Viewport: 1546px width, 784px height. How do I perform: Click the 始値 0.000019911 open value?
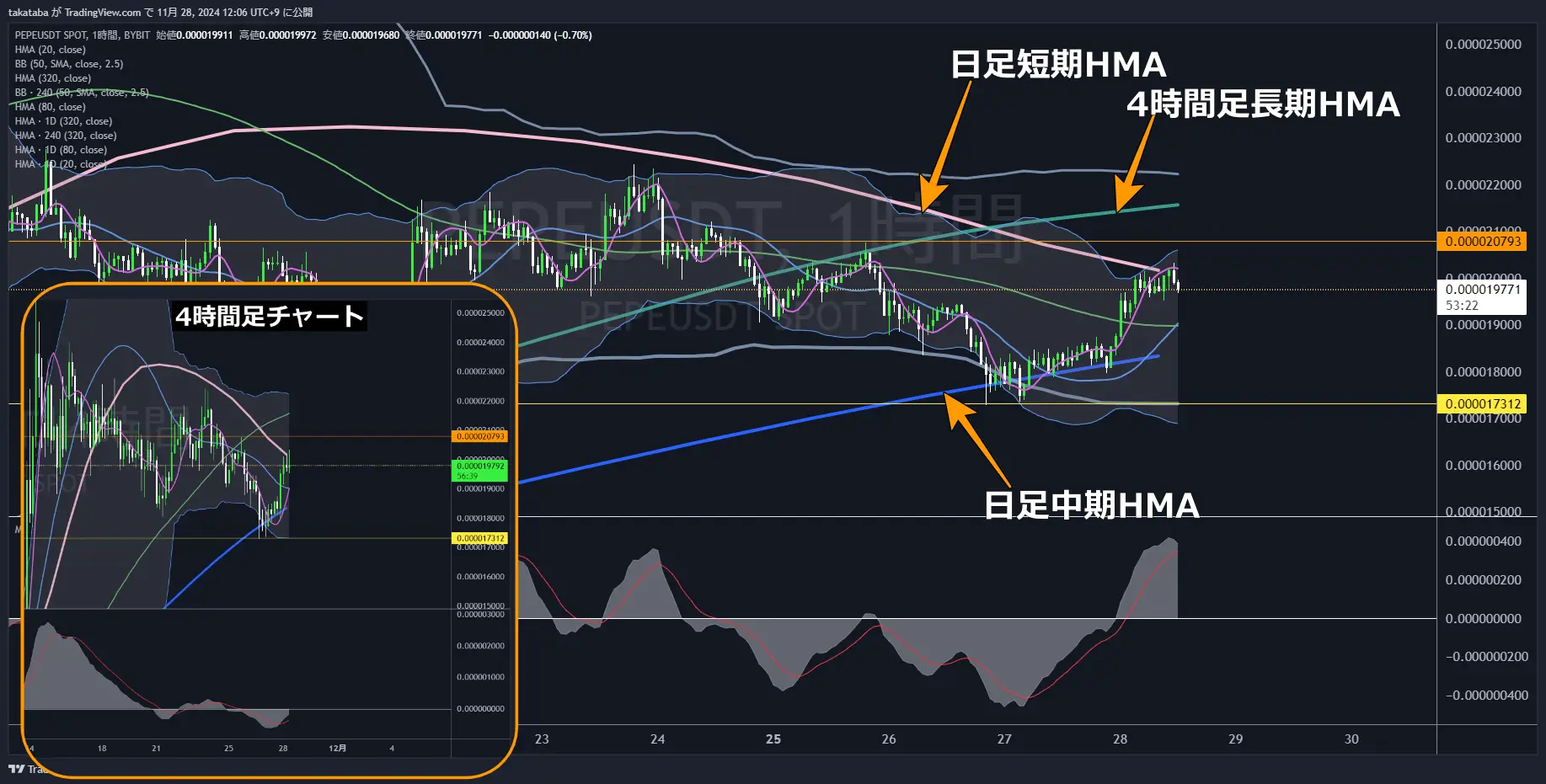pos(195,35)
